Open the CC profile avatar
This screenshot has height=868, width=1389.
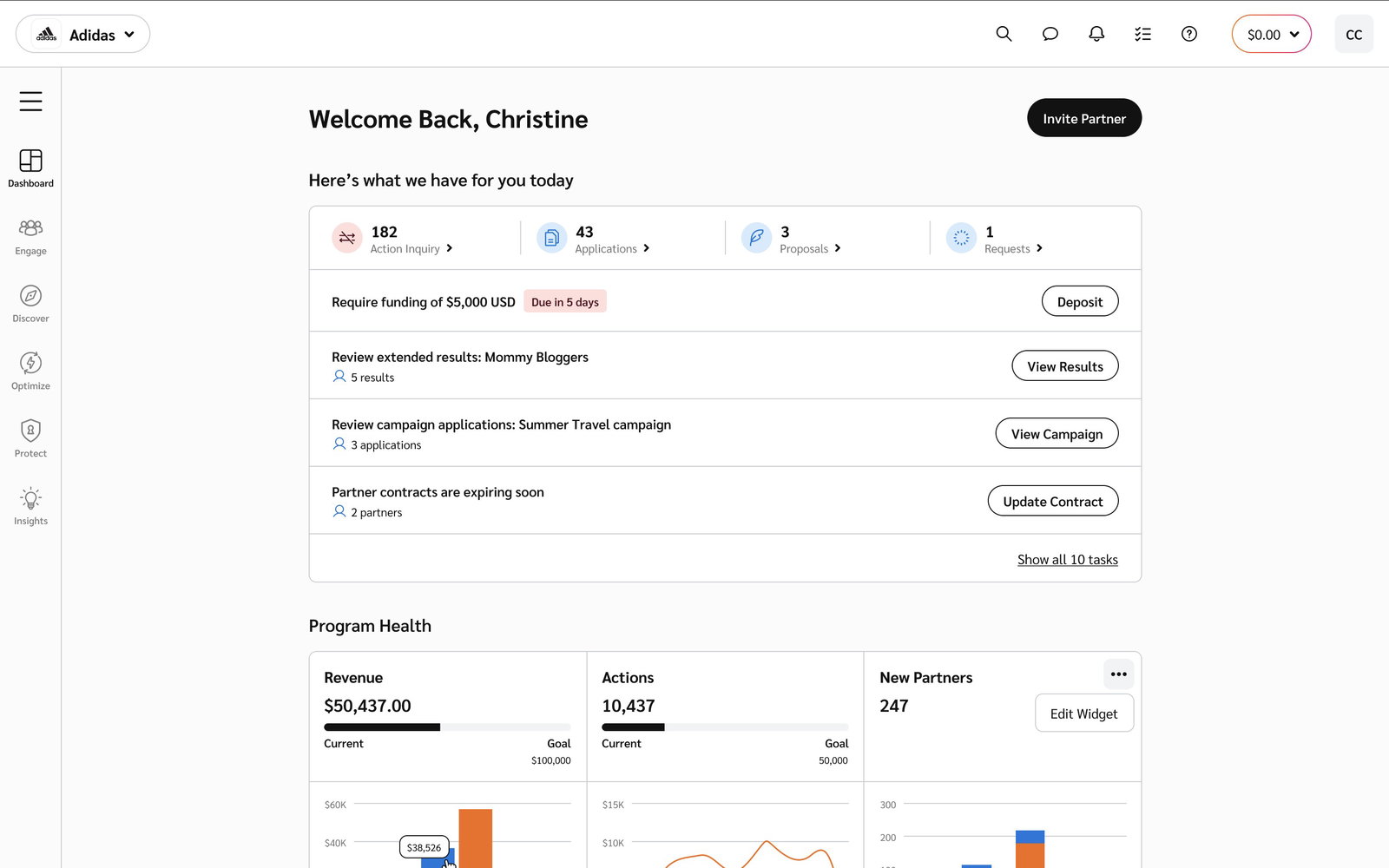point(1353,35)
